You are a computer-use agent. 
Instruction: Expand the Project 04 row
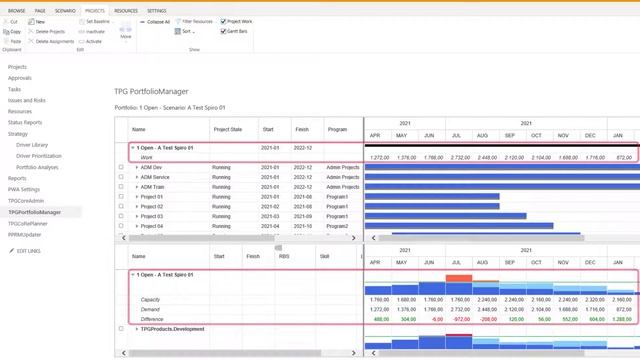click(137, 226)
